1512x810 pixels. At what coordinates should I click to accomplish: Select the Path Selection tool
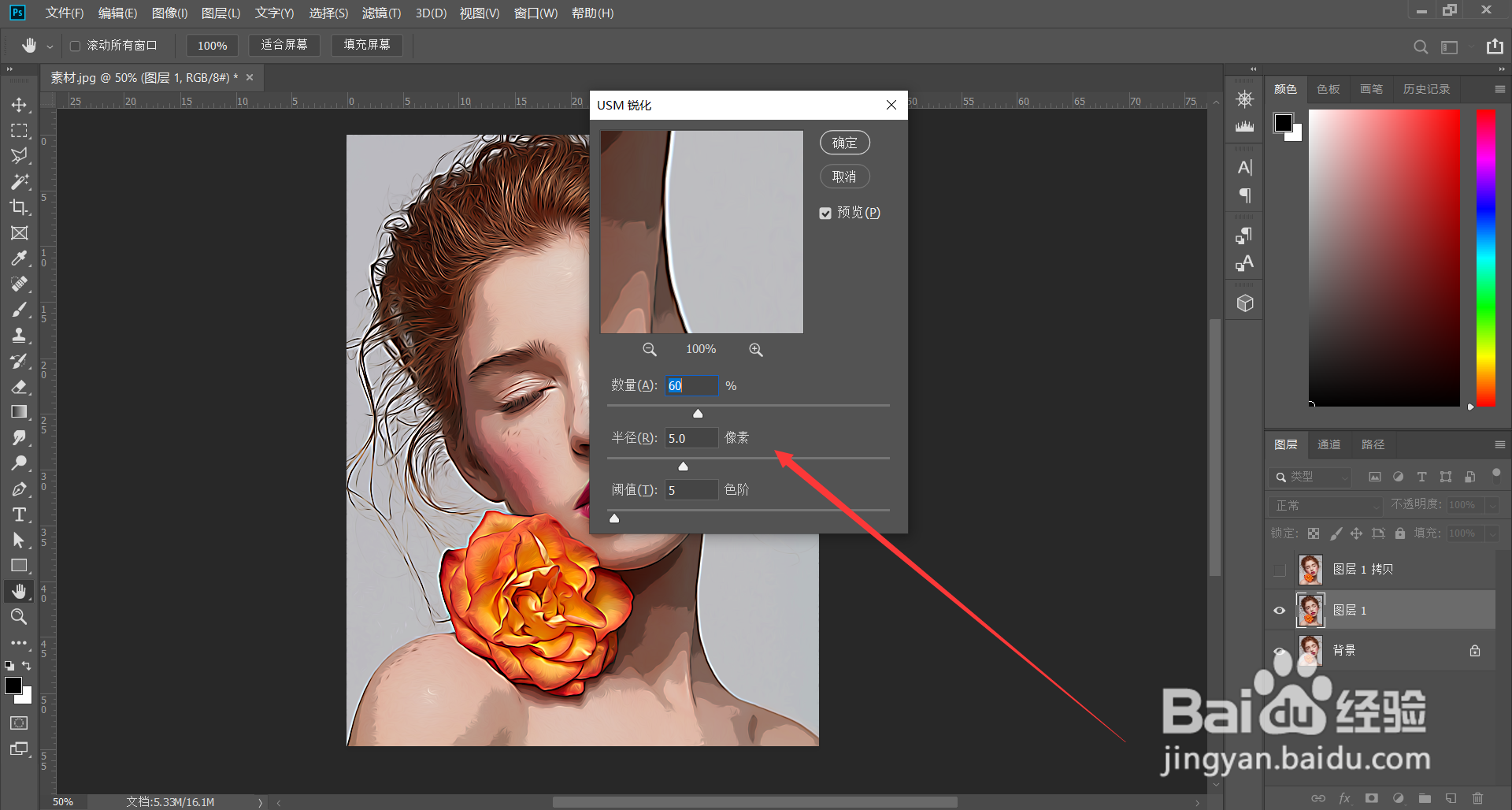[x=19, y=541]
